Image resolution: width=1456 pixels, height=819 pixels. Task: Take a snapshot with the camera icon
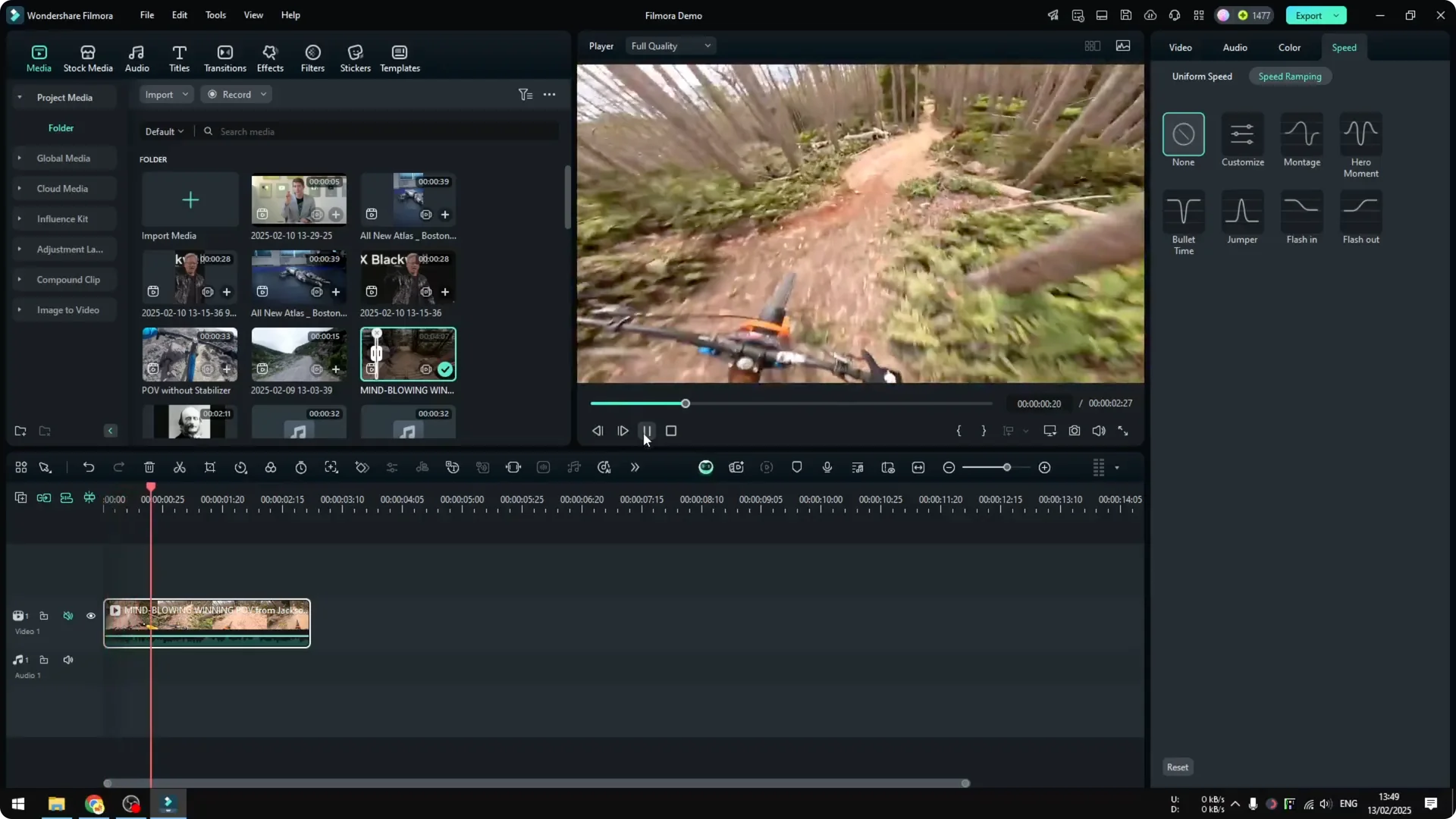[x=1075, y=430]
